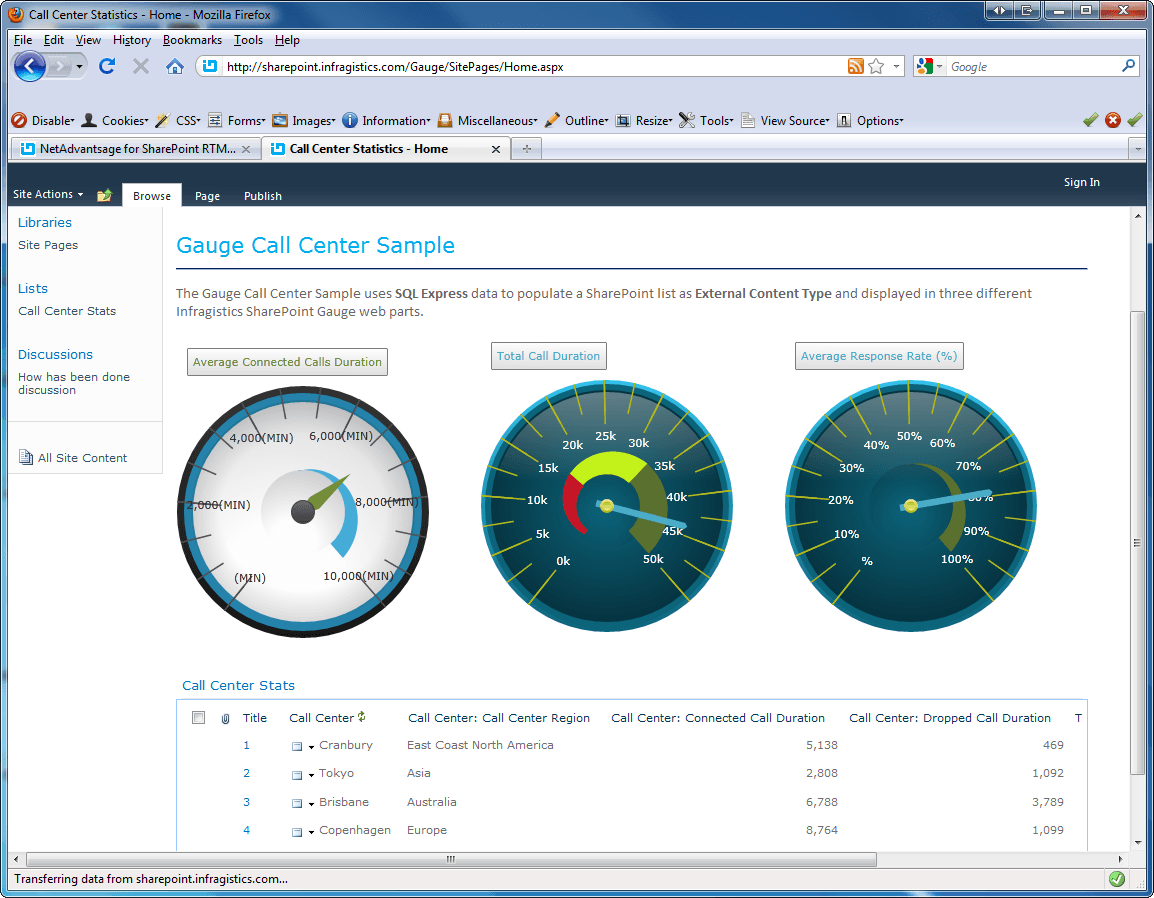
Task: Open the list all tabs dropdown
Action: (1138, 149)
